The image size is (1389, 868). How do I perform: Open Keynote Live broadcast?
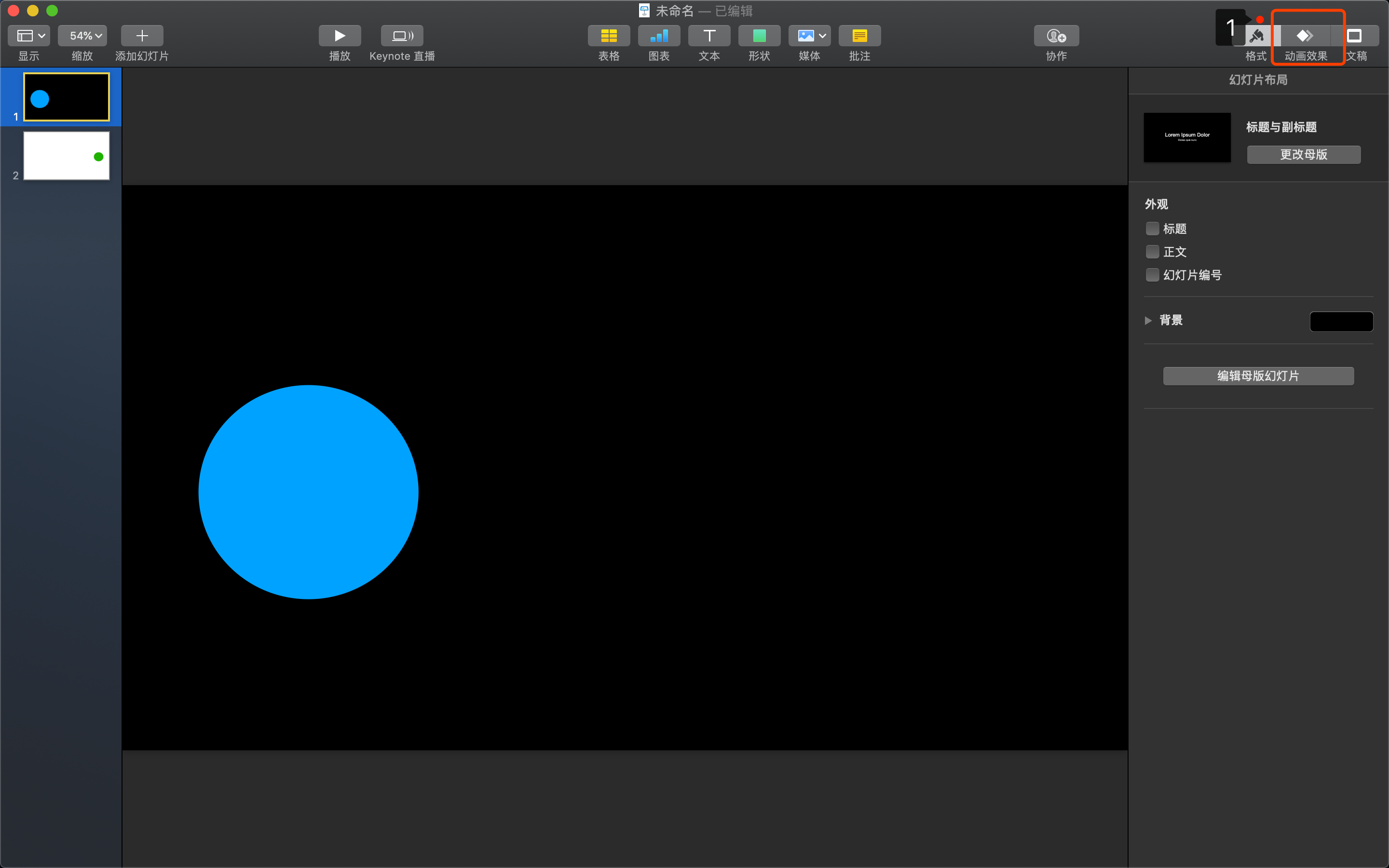(x=402, y=36)
